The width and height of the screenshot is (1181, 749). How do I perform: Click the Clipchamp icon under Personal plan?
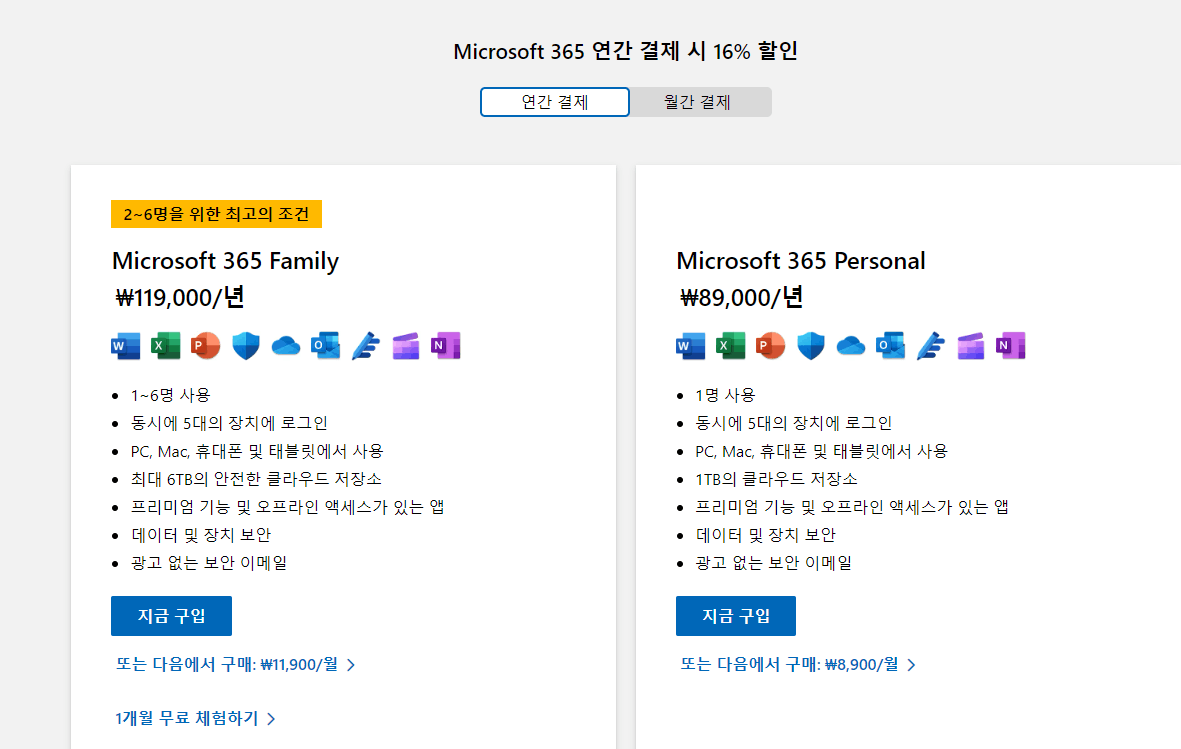970,346
